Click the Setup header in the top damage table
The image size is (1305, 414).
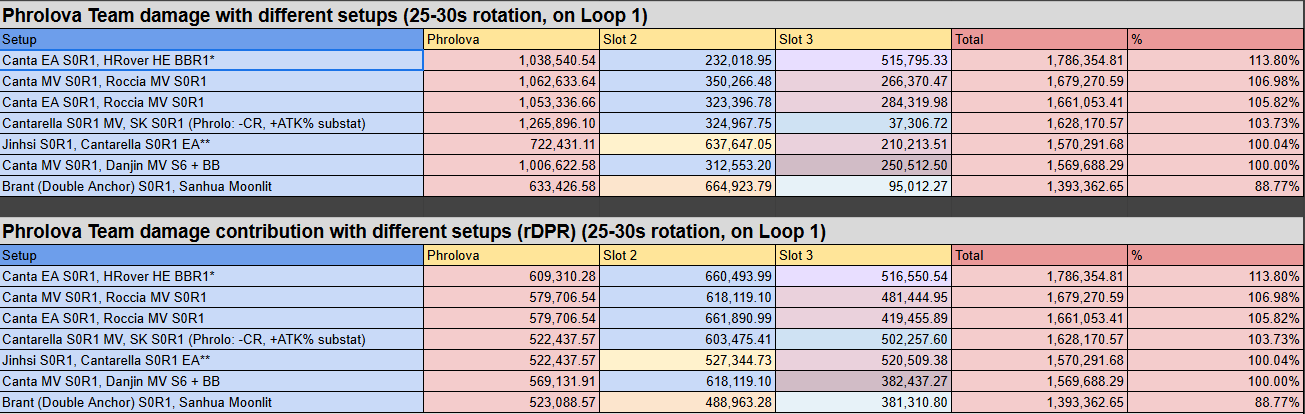(212, 40)
